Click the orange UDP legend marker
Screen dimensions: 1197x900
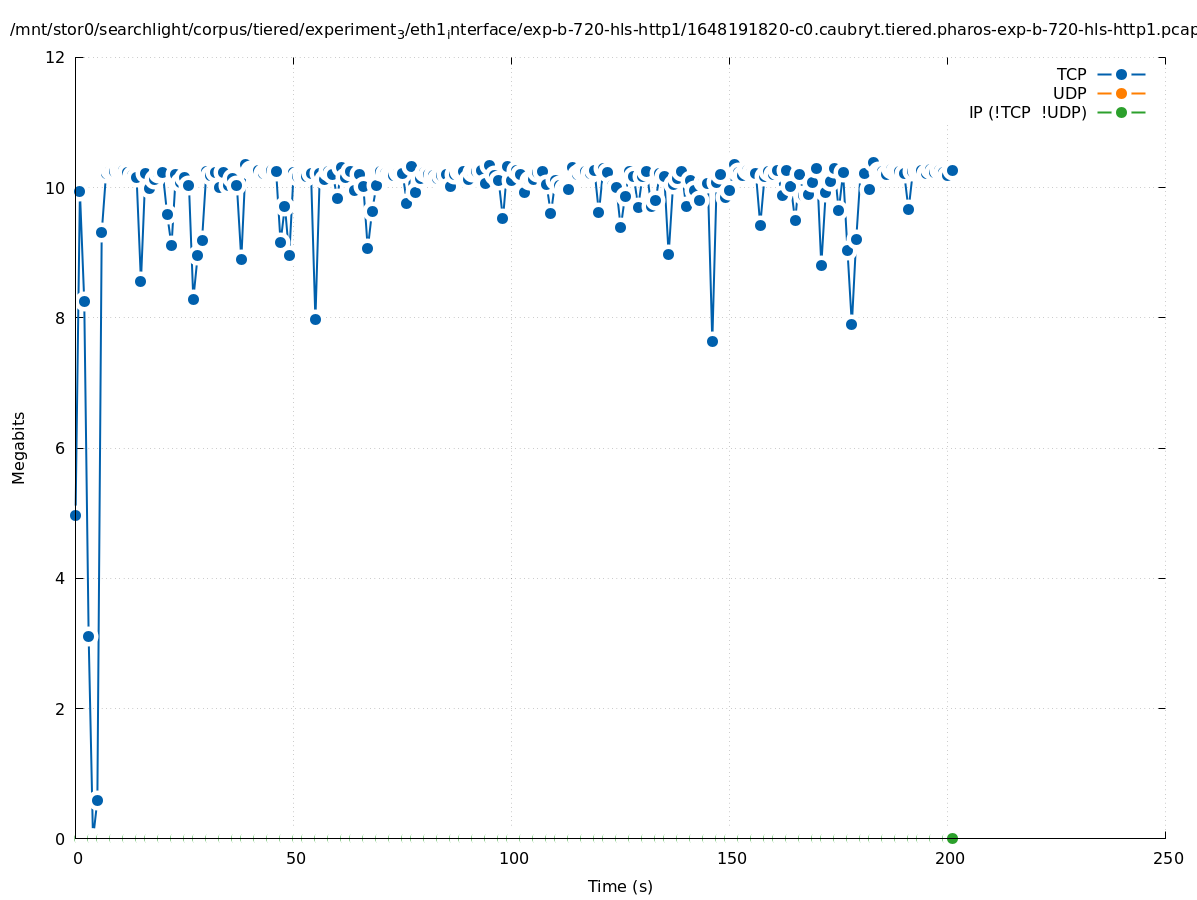coord(1121,93)
